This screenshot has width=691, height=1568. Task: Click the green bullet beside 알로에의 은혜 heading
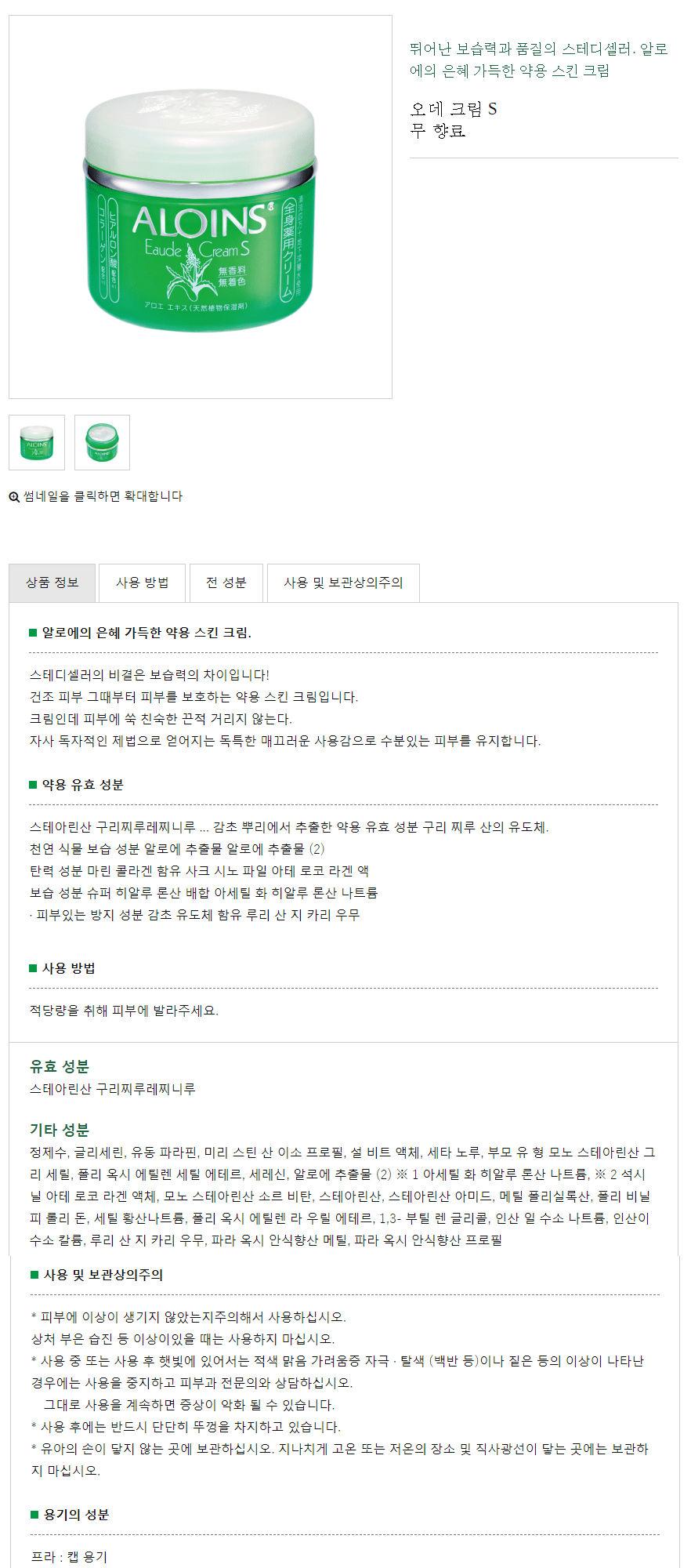click(33, 633)
